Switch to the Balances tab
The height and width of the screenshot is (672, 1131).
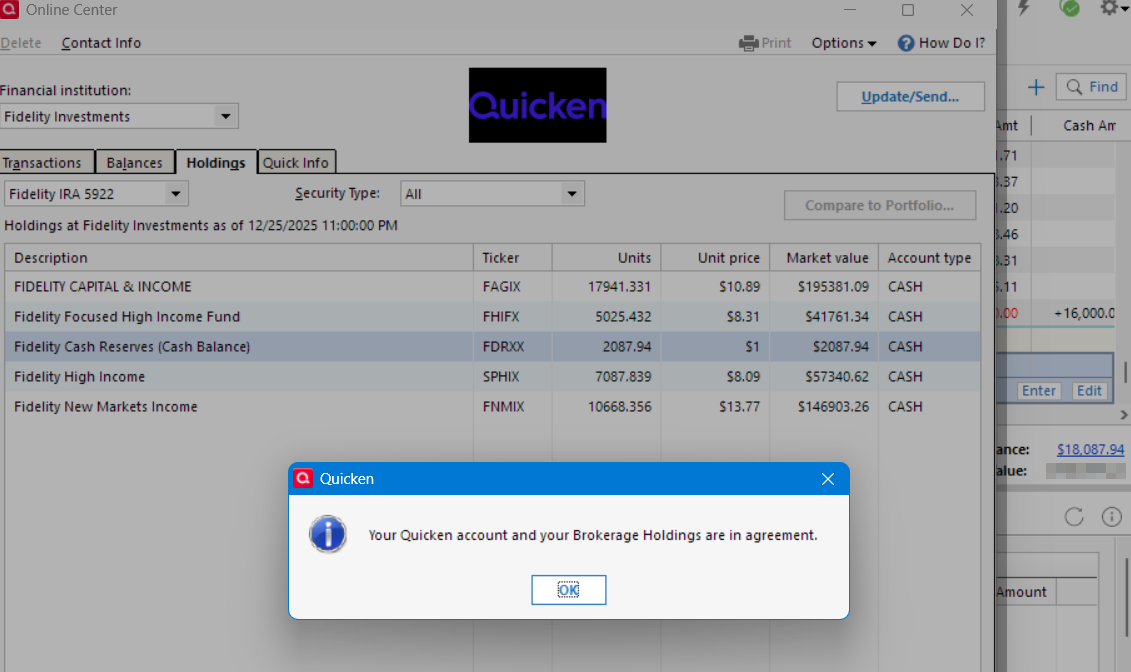[135, 163]
